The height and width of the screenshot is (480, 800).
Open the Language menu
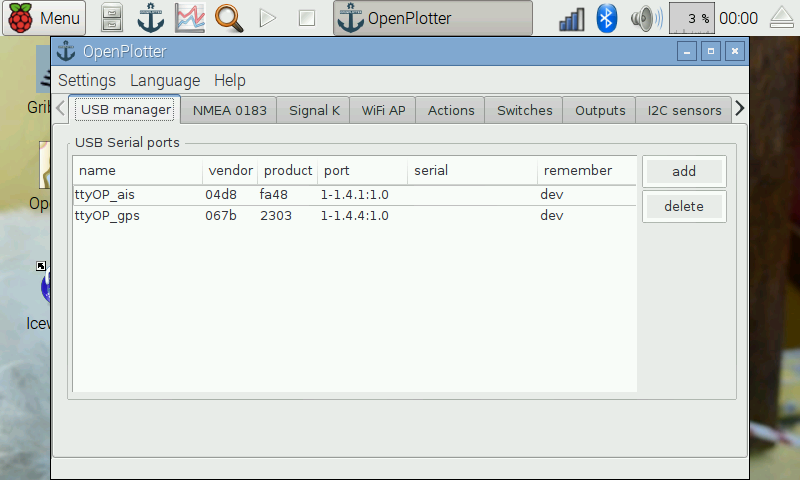pos(165,81)
